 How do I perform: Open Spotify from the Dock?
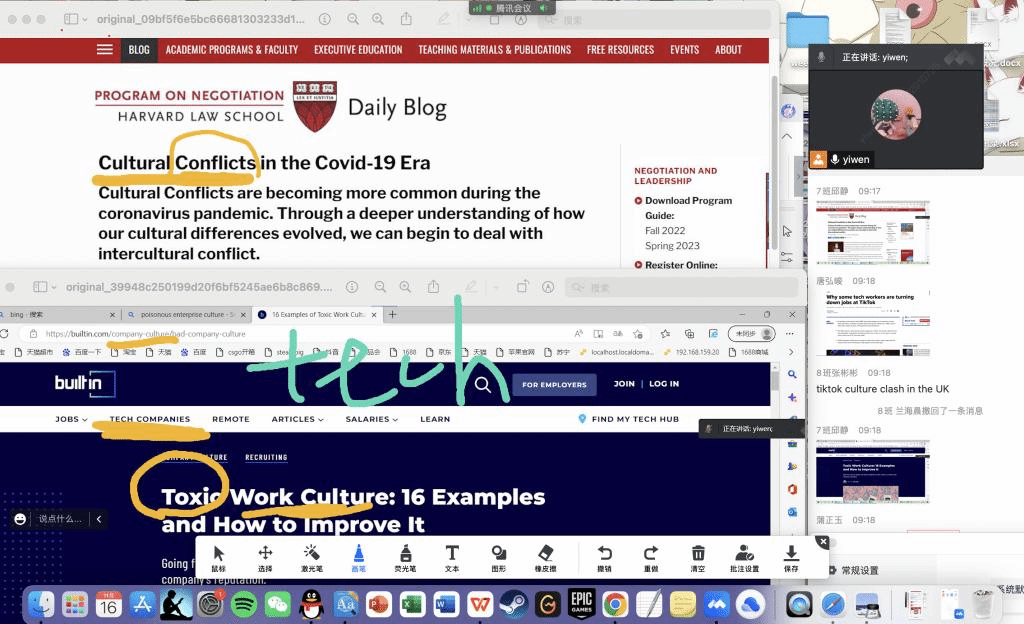click(244, 604)
